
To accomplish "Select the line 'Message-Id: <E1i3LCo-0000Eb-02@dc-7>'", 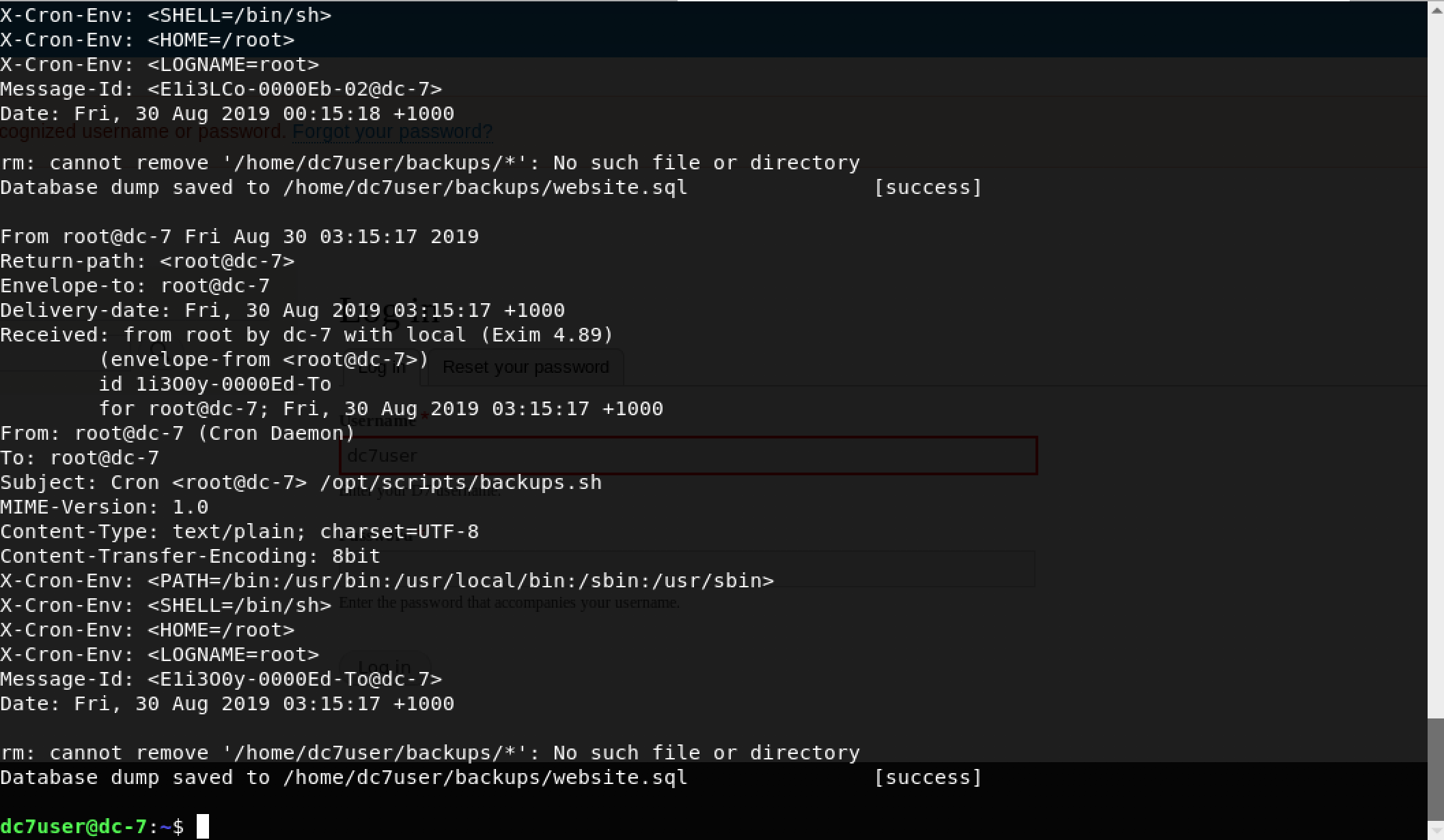I will tap(221, 89).
